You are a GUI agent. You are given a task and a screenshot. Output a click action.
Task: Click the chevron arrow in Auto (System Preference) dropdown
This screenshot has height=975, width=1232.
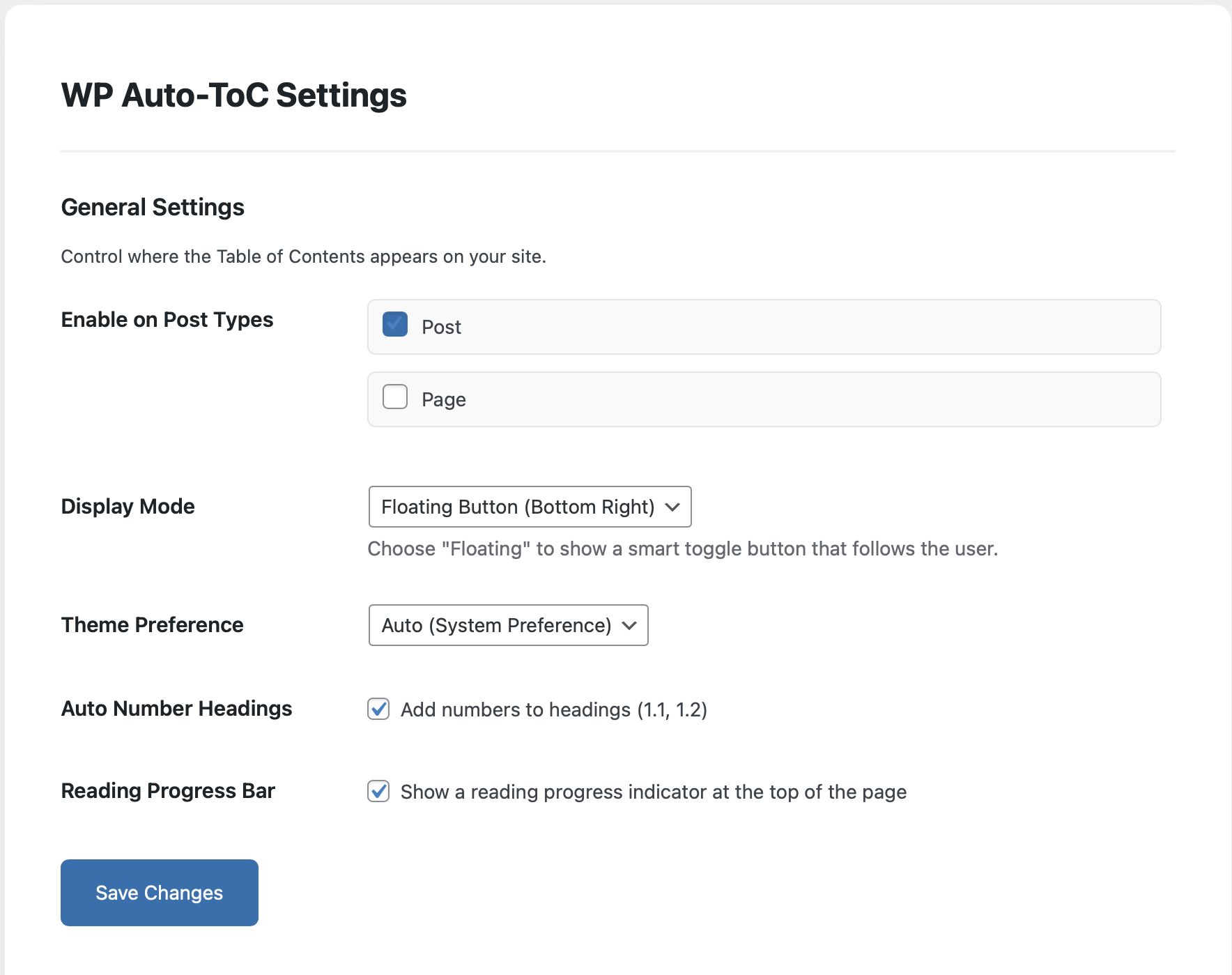tap(629, 625)
